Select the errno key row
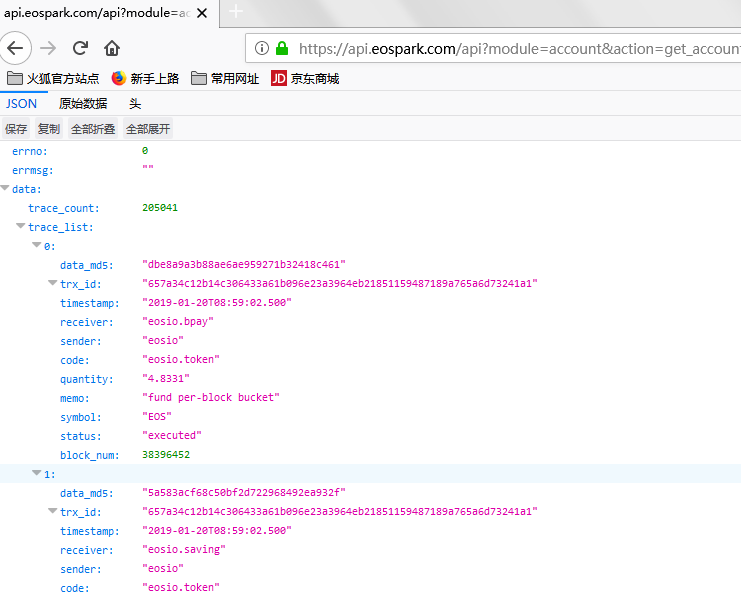This screenshot has width=741, height=601. point(370,151)
